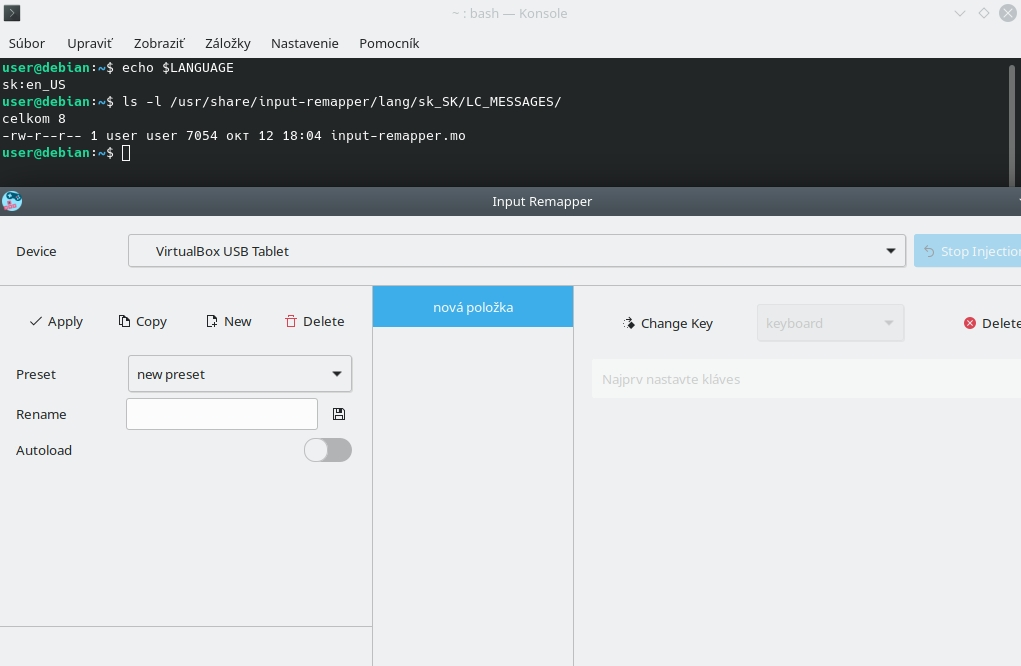Click the Najprv nastavte kláves field
1021x666 pixels.
tap(700, 379)
